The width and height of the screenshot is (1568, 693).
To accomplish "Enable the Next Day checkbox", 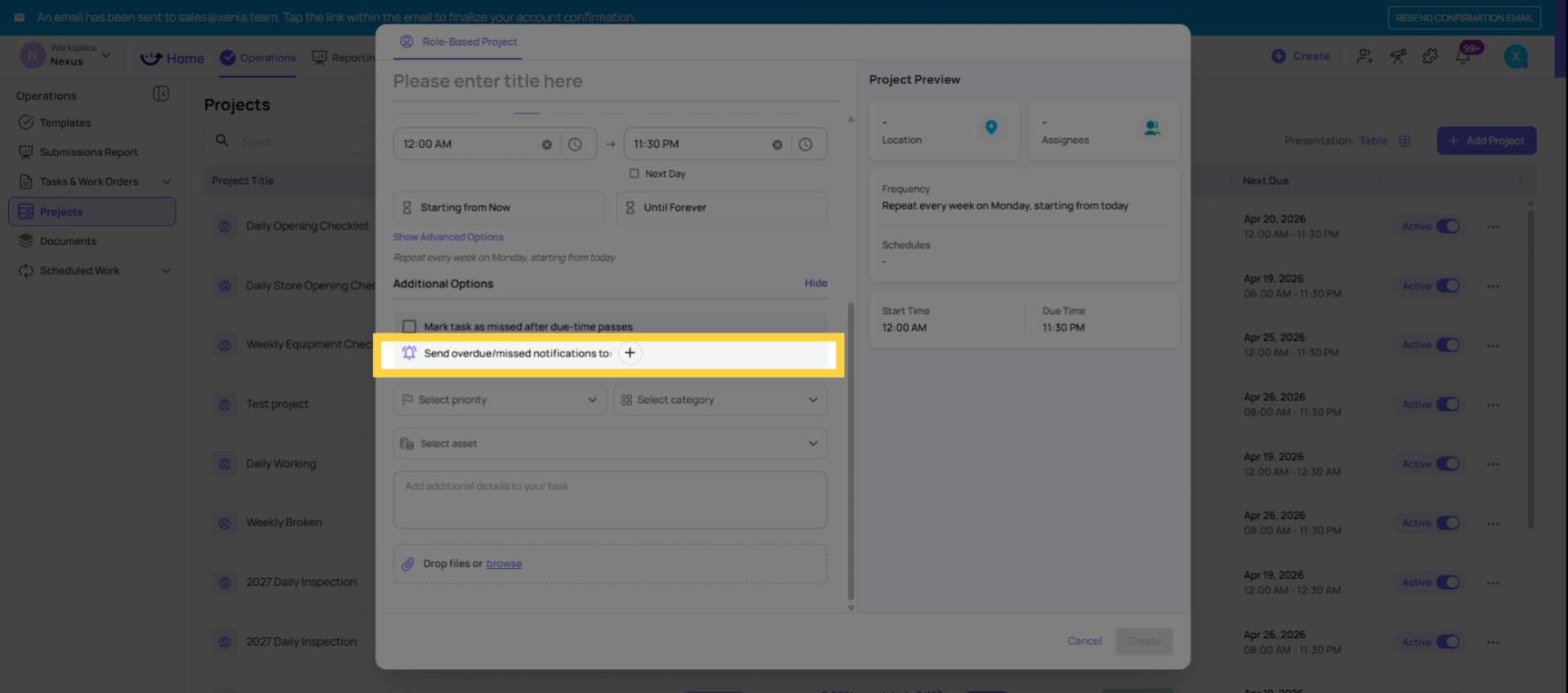I will coord(634,173).
